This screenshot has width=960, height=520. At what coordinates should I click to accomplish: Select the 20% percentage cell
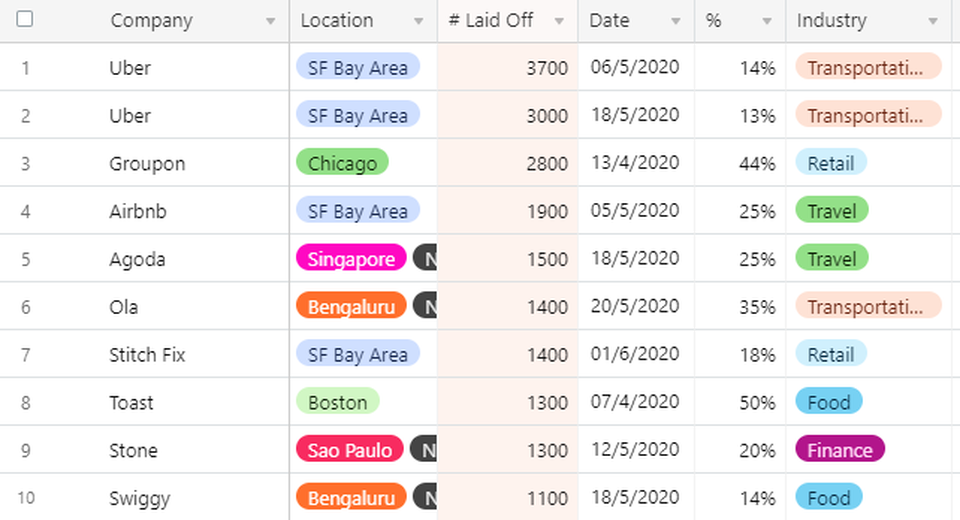(740, 449)
